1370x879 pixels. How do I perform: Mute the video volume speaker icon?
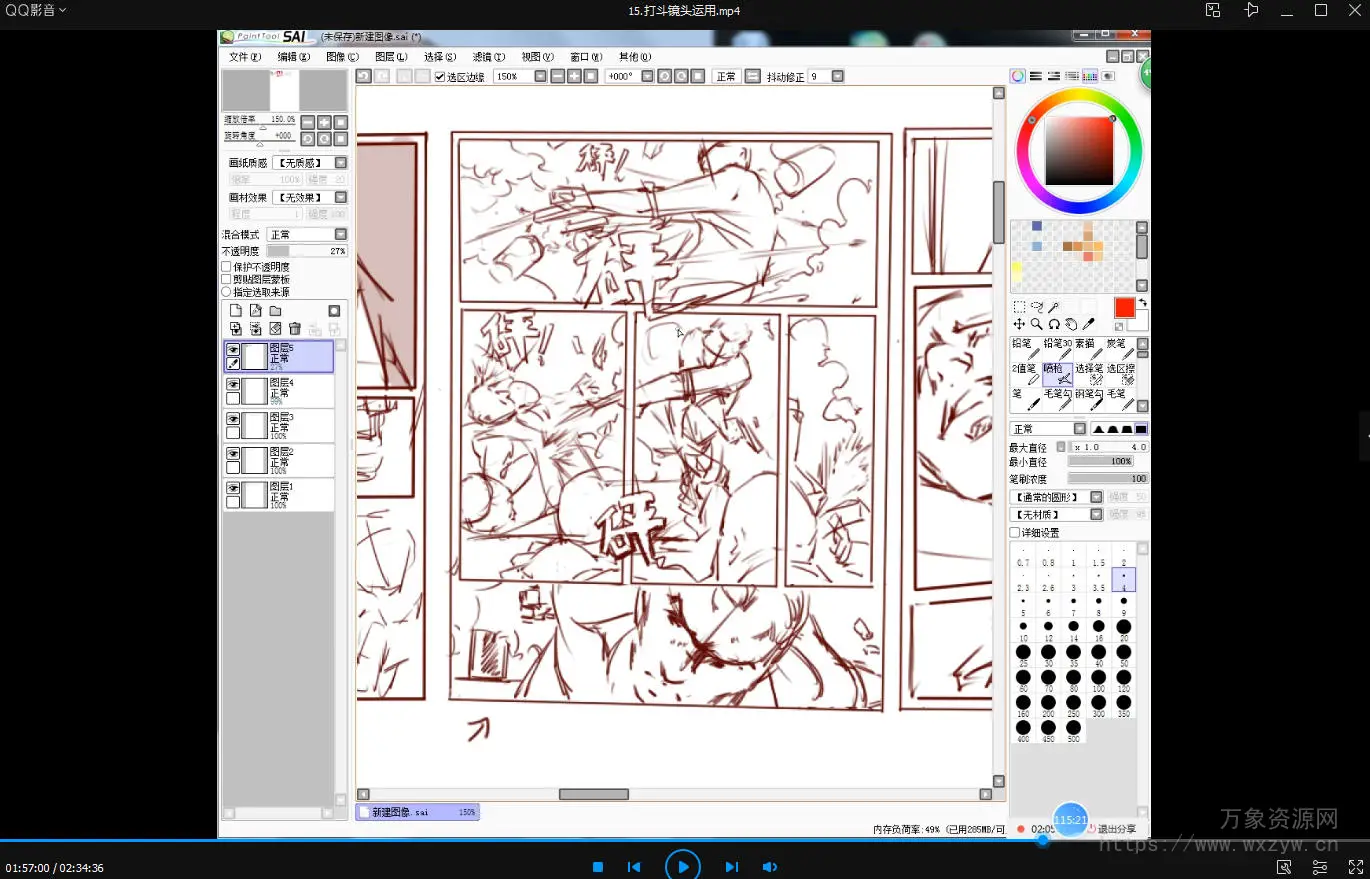(x=769, y=867)
